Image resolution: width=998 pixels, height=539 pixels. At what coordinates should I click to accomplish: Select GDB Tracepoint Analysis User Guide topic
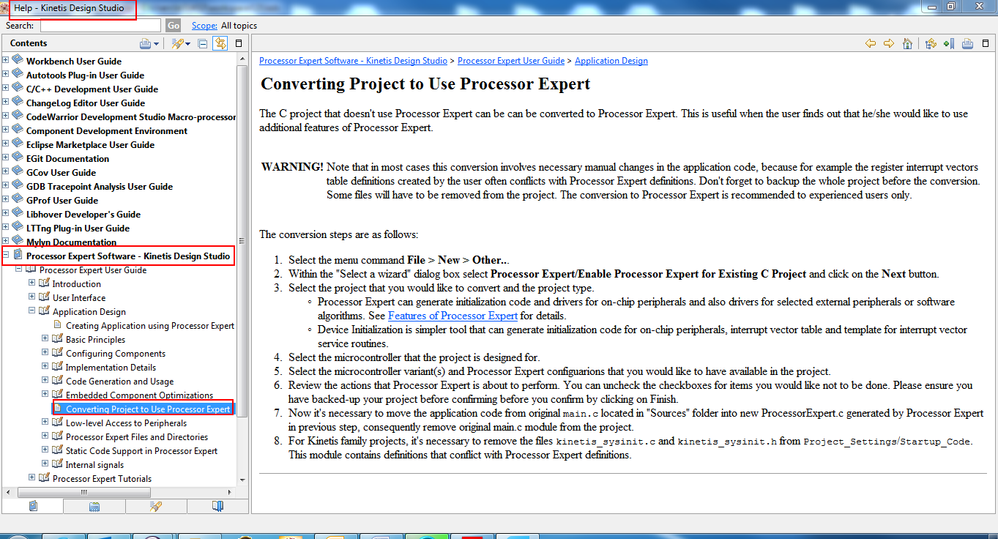pyautogui.click(x=99, y=186)
